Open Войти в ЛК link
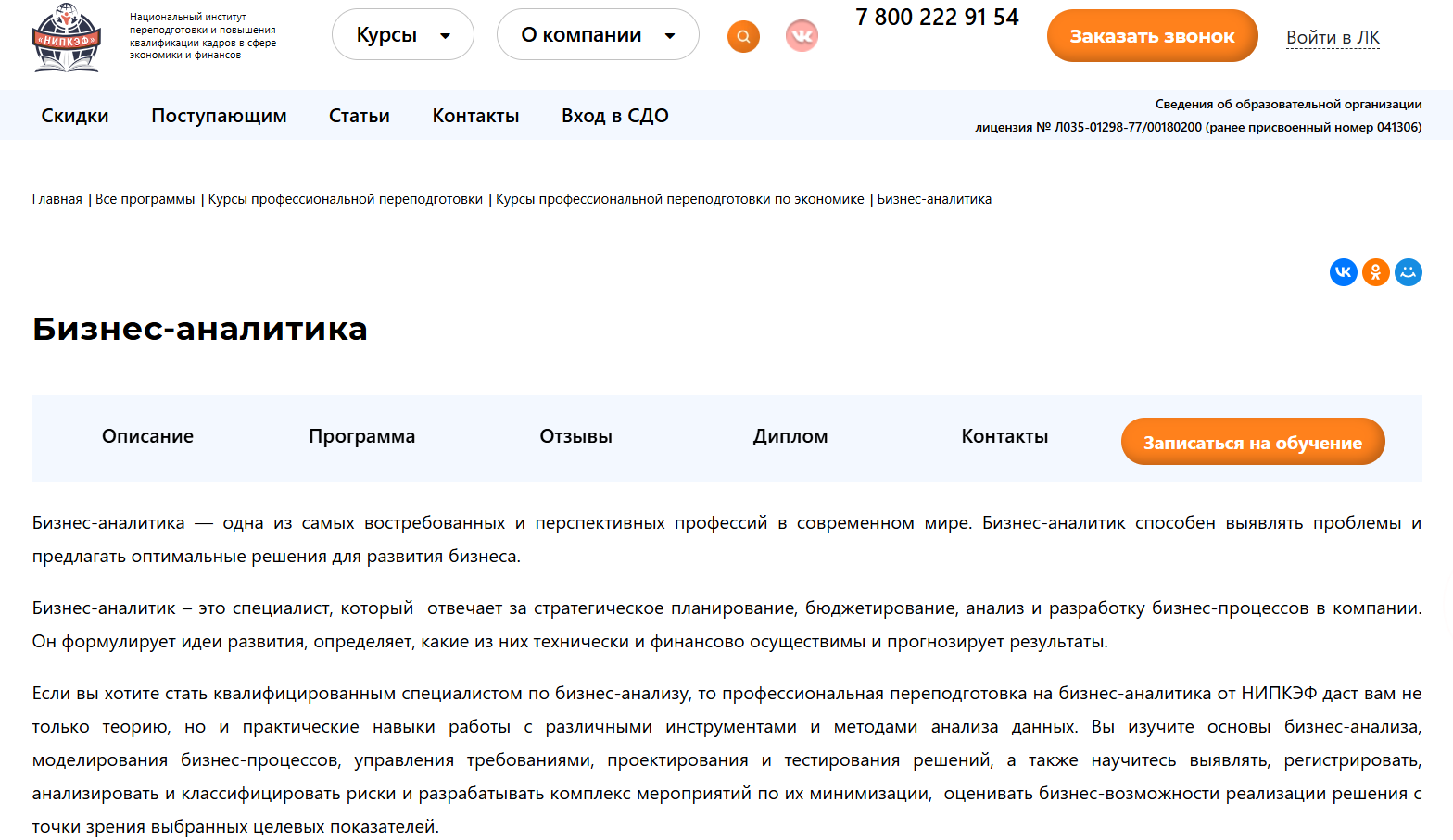 (x=1333, y=37)
